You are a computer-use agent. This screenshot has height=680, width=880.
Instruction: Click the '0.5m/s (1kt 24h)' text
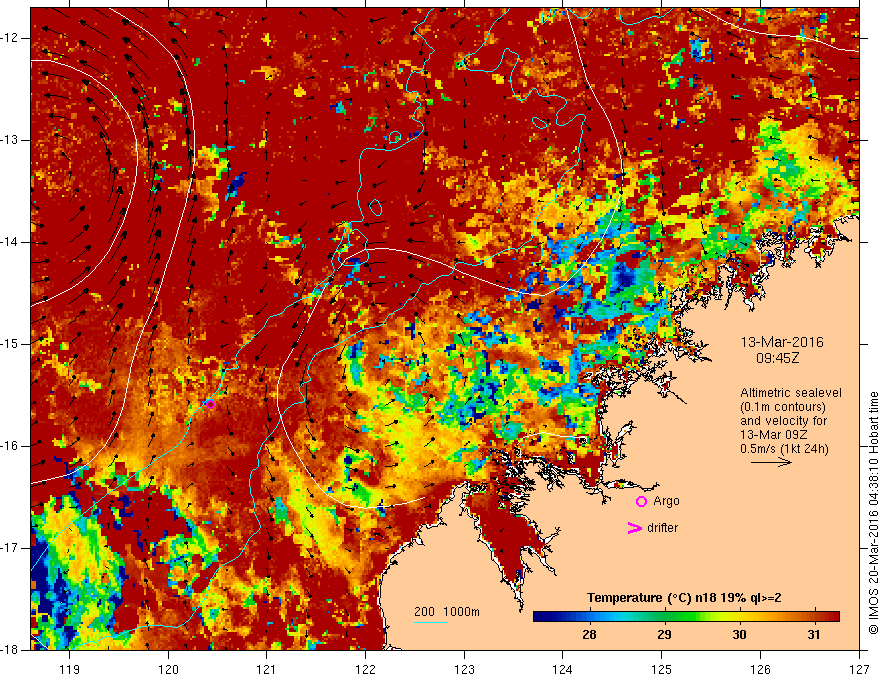[x=784, y=448]
